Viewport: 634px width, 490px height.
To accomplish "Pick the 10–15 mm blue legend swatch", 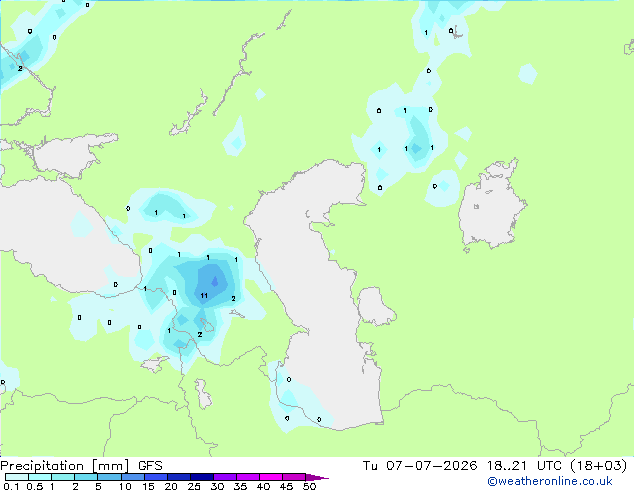I will [x=132, y=477].
